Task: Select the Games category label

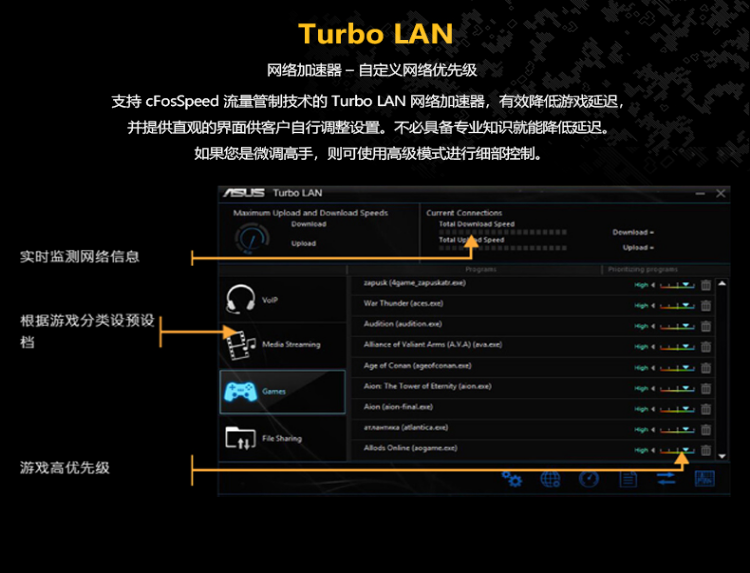Action: pyautogui.click(x=274, y=391)
